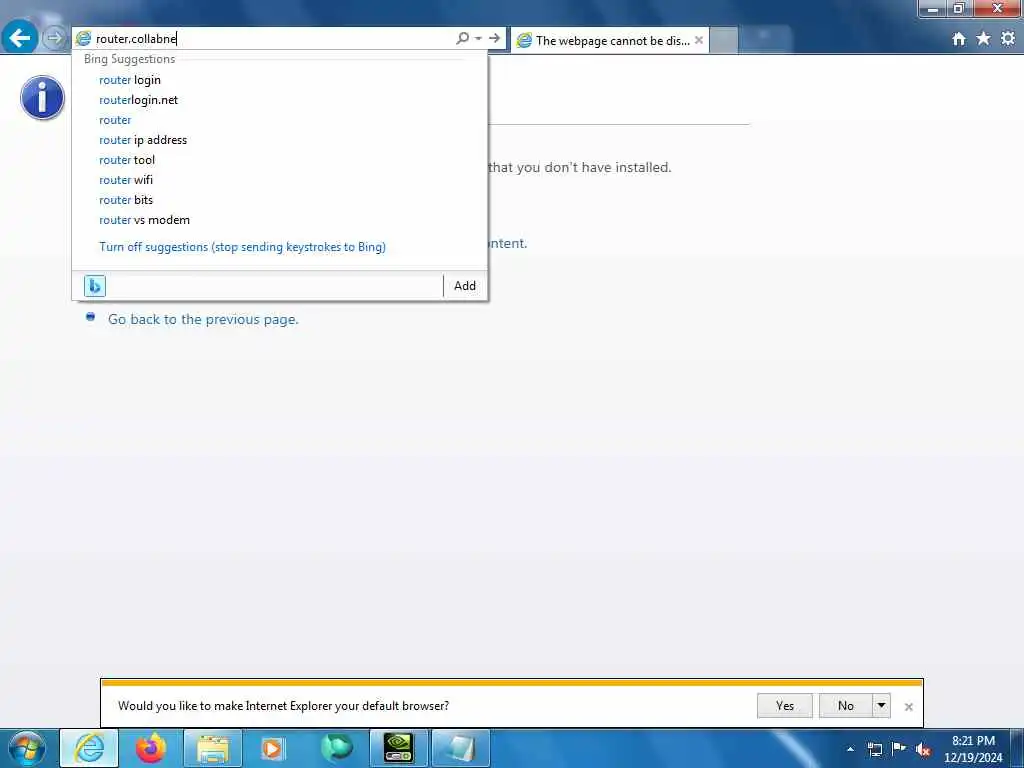Open the Windows Start menu

27,748
